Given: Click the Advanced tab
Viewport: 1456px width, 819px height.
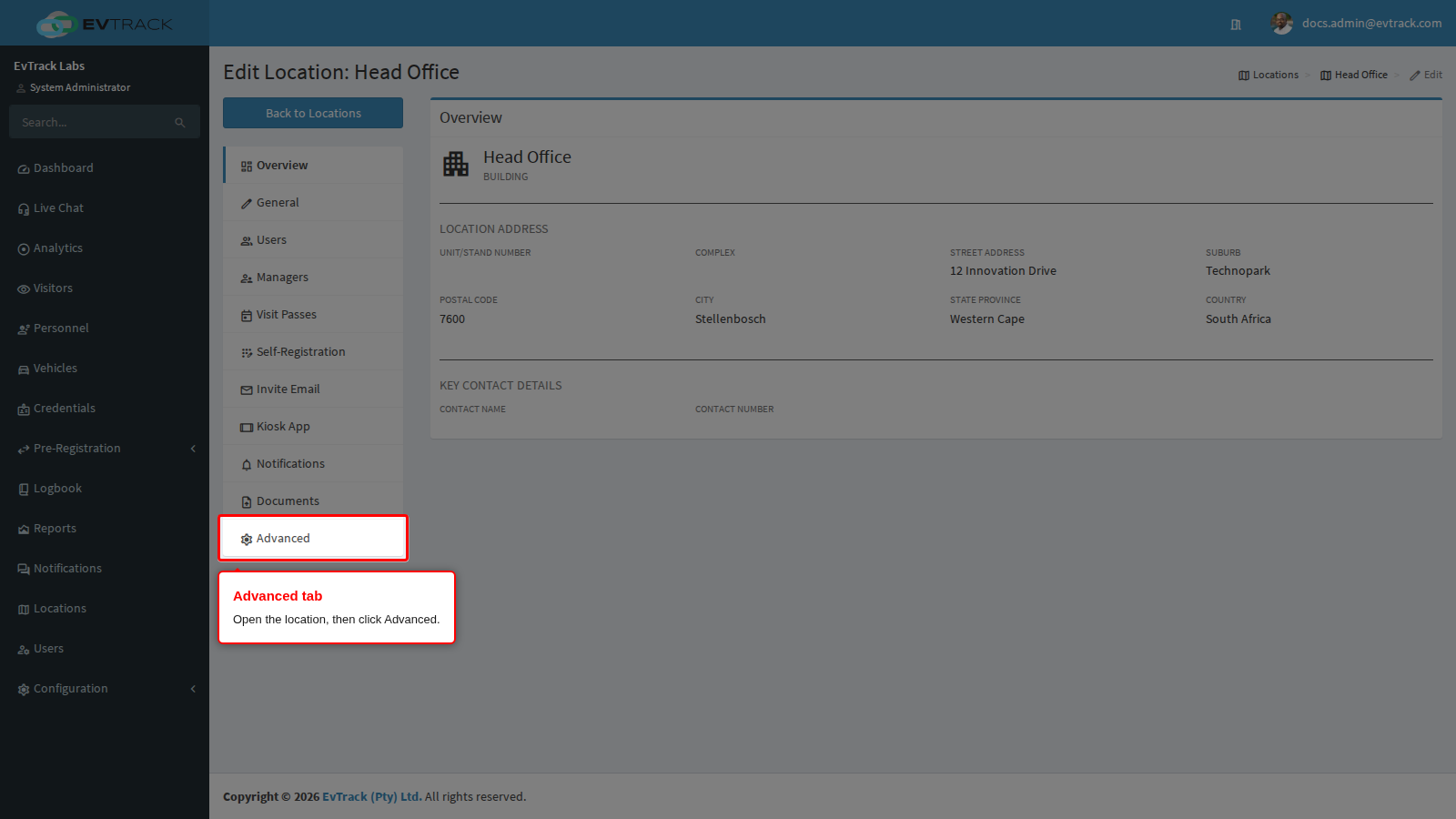Looking at the screenshot, I should point(313,539).
